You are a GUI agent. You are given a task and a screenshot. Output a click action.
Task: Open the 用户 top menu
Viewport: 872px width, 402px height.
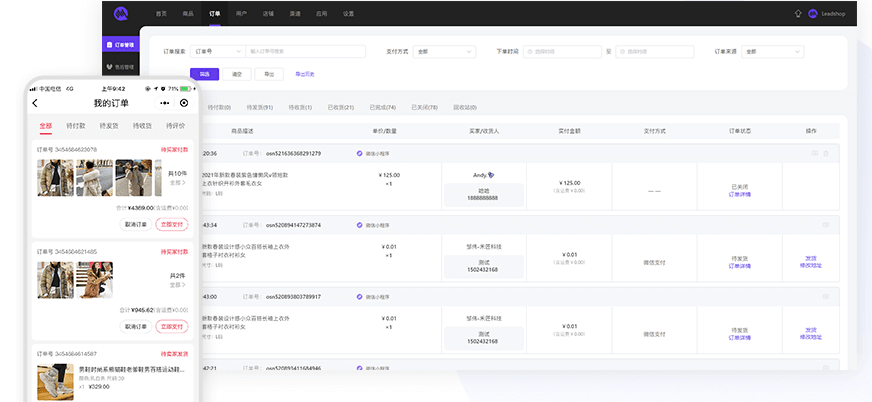coord(241,14)
